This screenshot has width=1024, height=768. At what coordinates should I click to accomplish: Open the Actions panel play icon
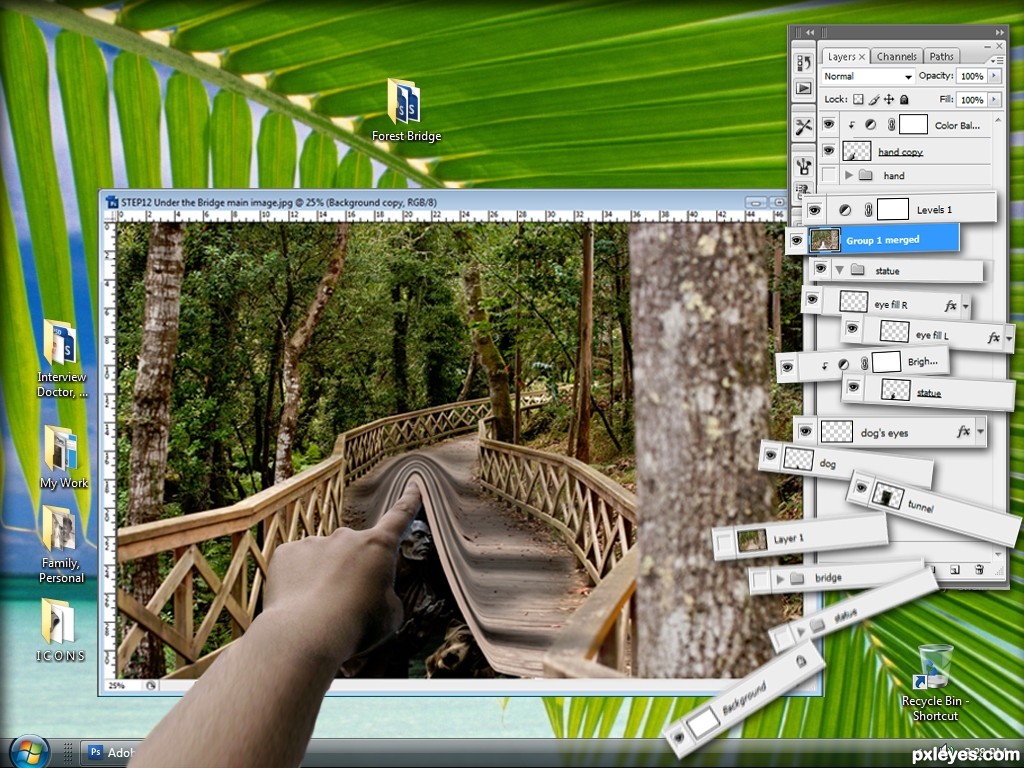804,88
